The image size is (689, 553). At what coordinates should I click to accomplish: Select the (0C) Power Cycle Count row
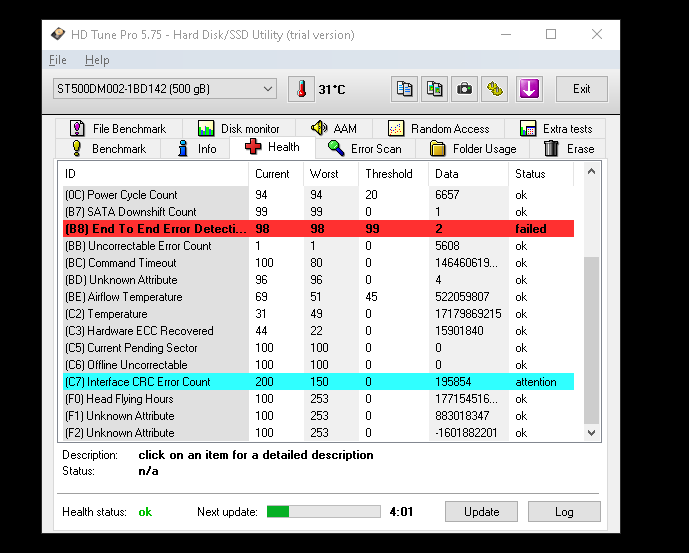[319, 195]
